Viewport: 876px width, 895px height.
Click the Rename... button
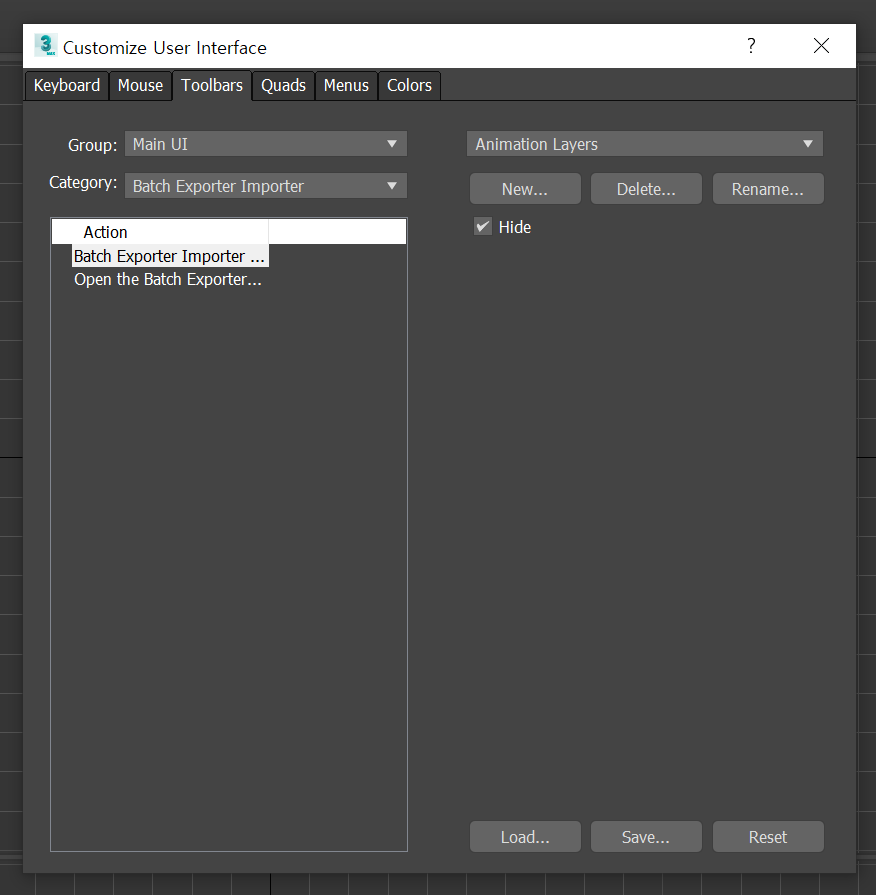(768, 189)
